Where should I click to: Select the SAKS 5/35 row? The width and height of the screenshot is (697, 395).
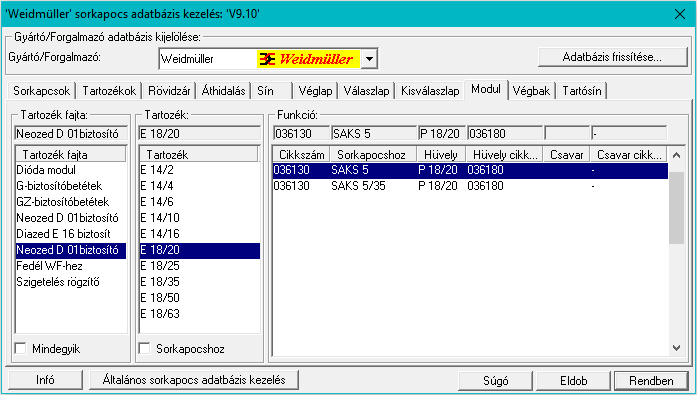click(x=470, y=186)
